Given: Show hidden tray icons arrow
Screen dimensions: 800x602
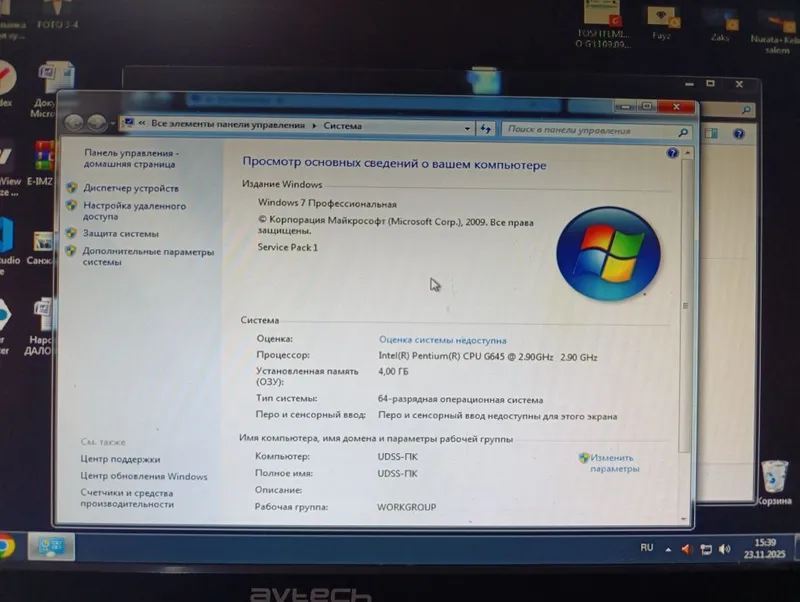Looking at the screenshot, I should [x=668, y=549].
